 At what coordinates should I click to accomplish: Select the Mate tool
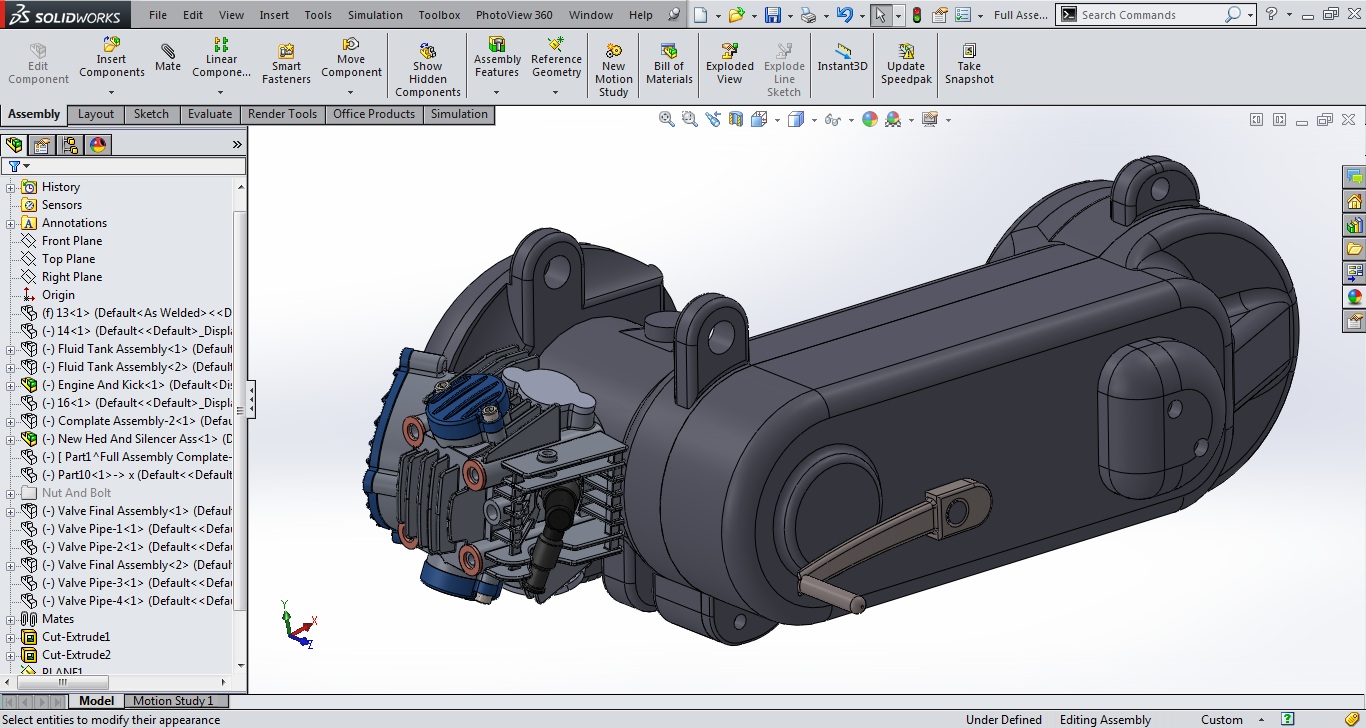tap(168, 58)
